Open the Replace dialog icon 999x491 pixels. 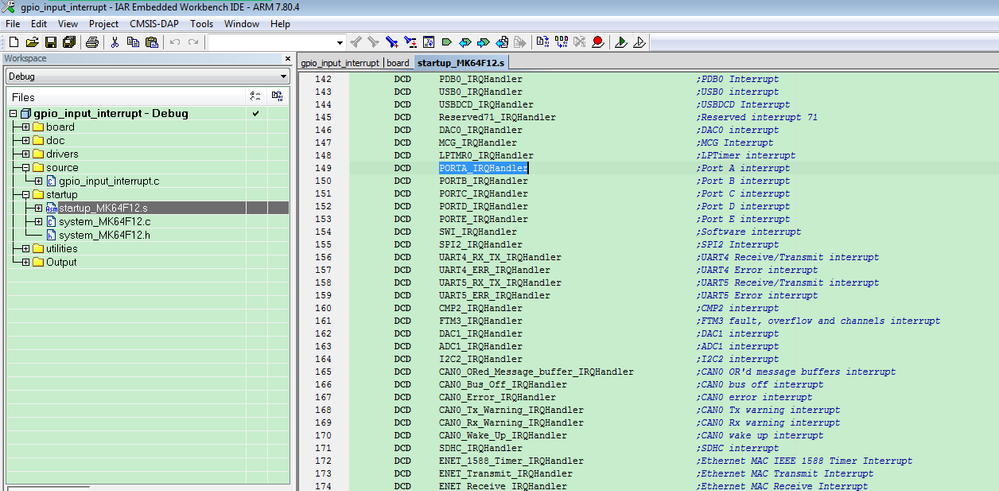(x=410, y=43)
